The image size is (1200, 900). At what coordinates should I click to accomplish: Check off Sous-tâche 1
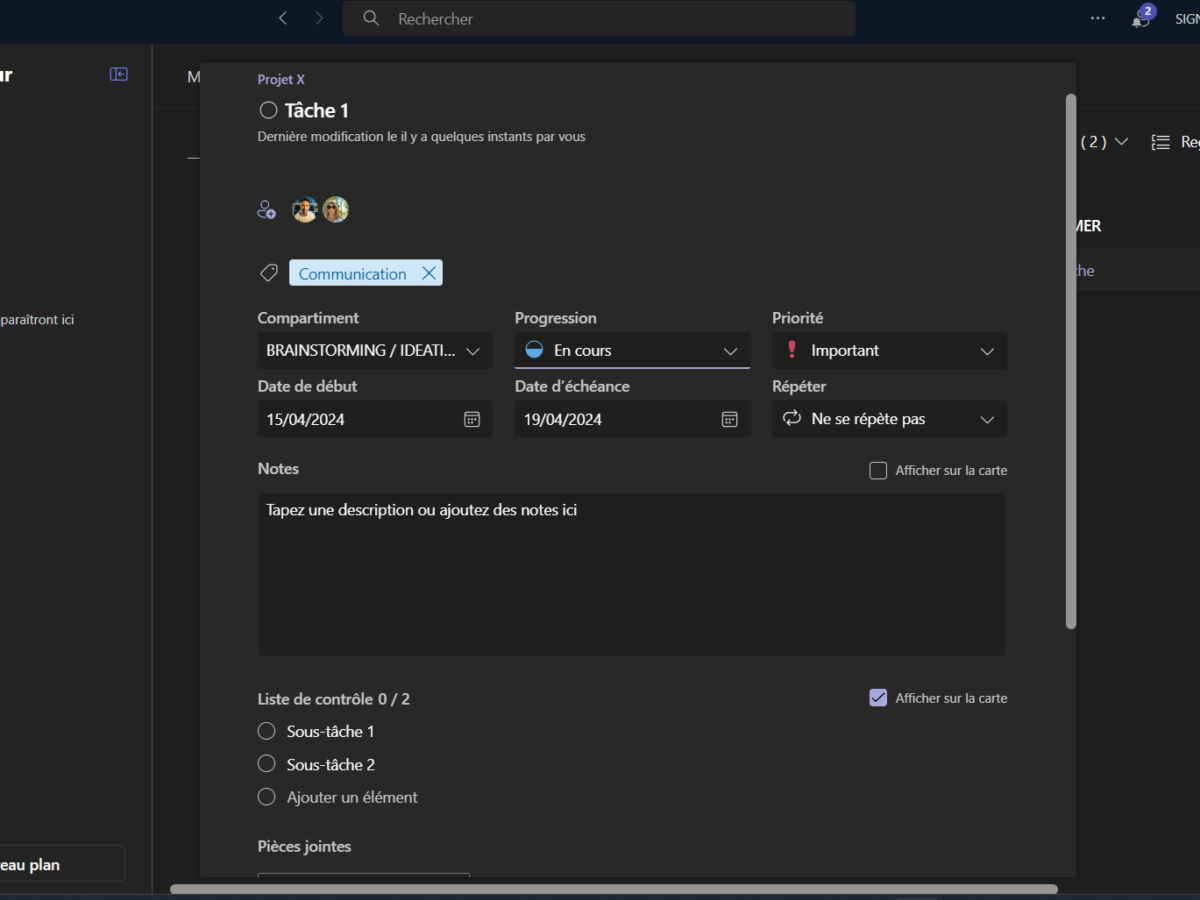click(x=266, y=731)
